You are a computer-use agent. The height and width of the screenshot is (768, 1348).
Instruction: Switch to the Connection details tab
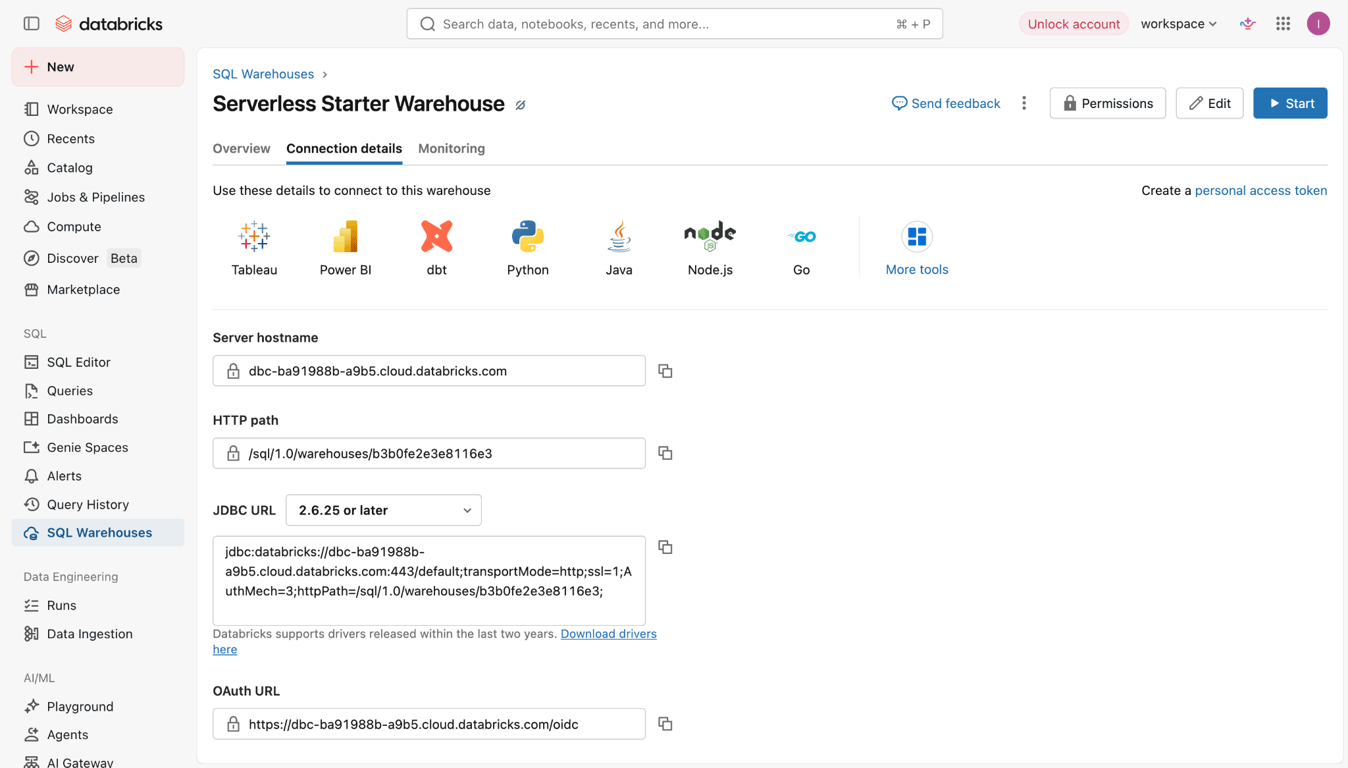(344, 148)
